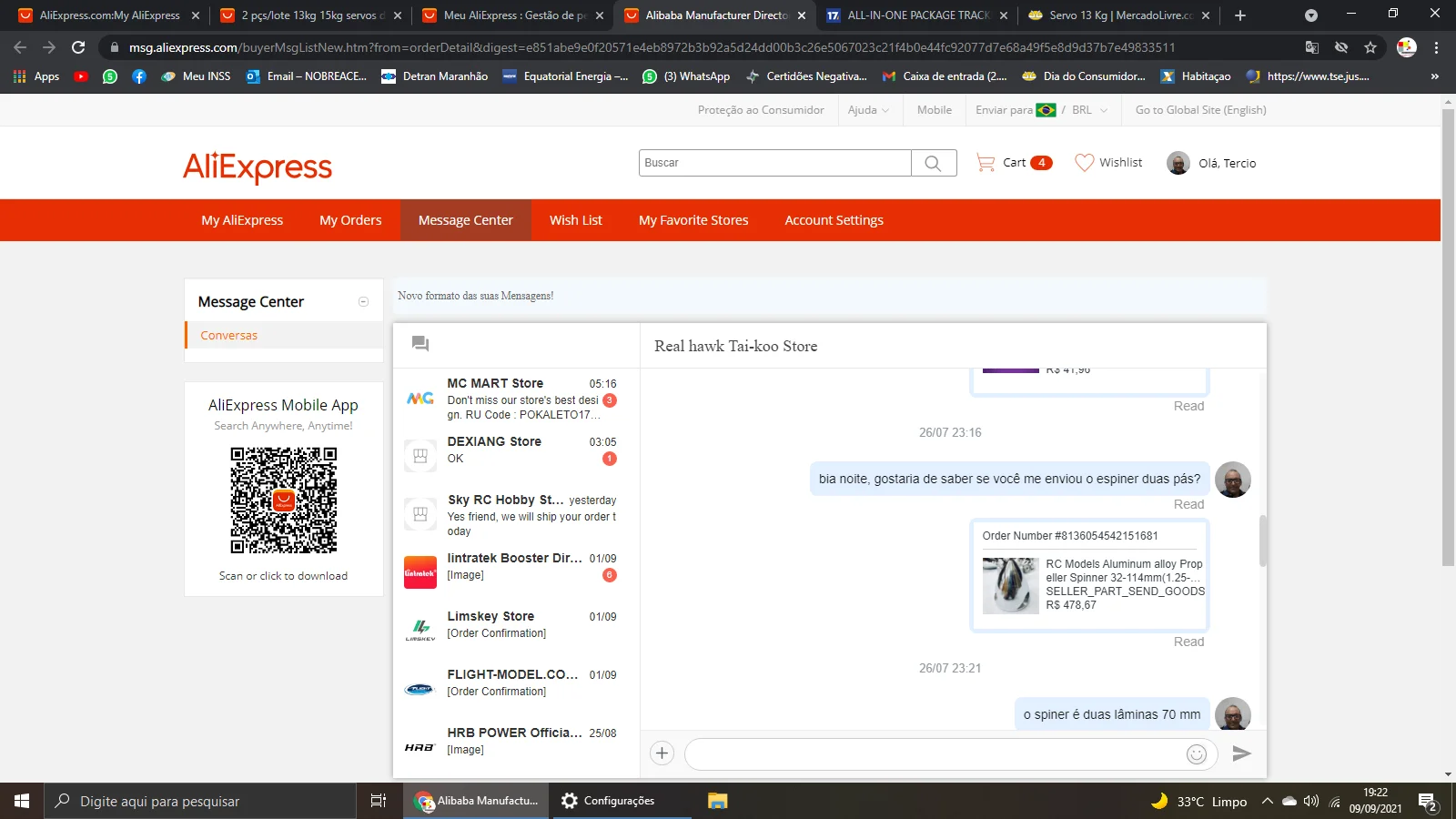Open the Detran Maranhão bookmark
This screenshot has height=819, width=1456.
point(435,76)
